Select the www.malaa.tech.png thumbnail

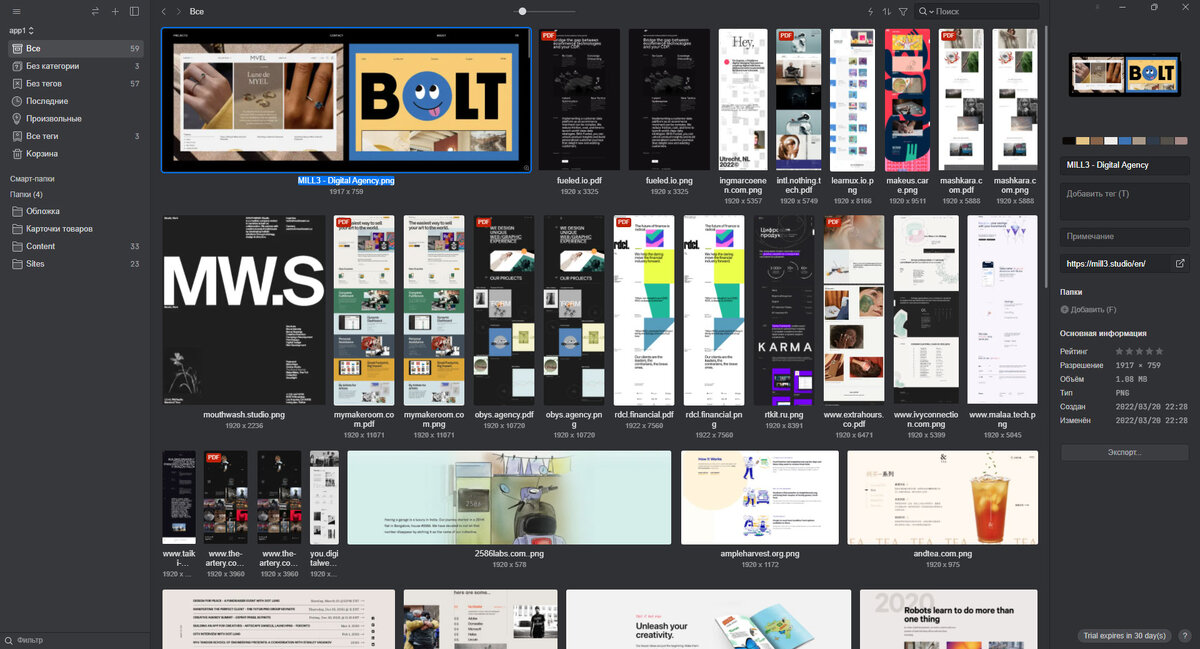pyautogui.click(x=1003, y=310)
